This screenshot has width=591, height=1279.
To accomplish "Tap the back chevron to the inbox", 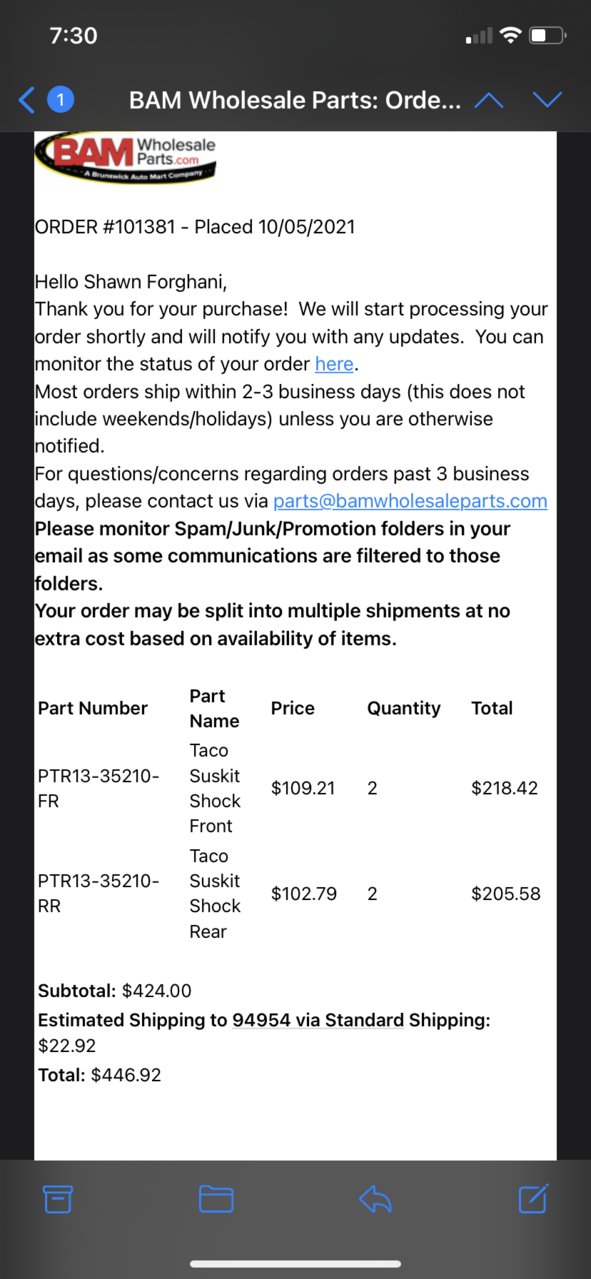I will pos(27,100).
